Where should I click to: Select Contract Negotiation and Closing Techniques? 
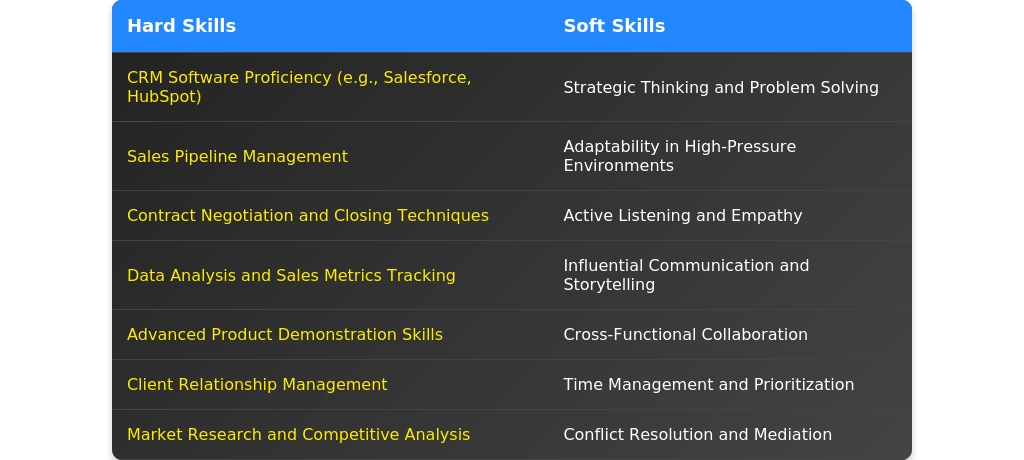tap(307, 215)
